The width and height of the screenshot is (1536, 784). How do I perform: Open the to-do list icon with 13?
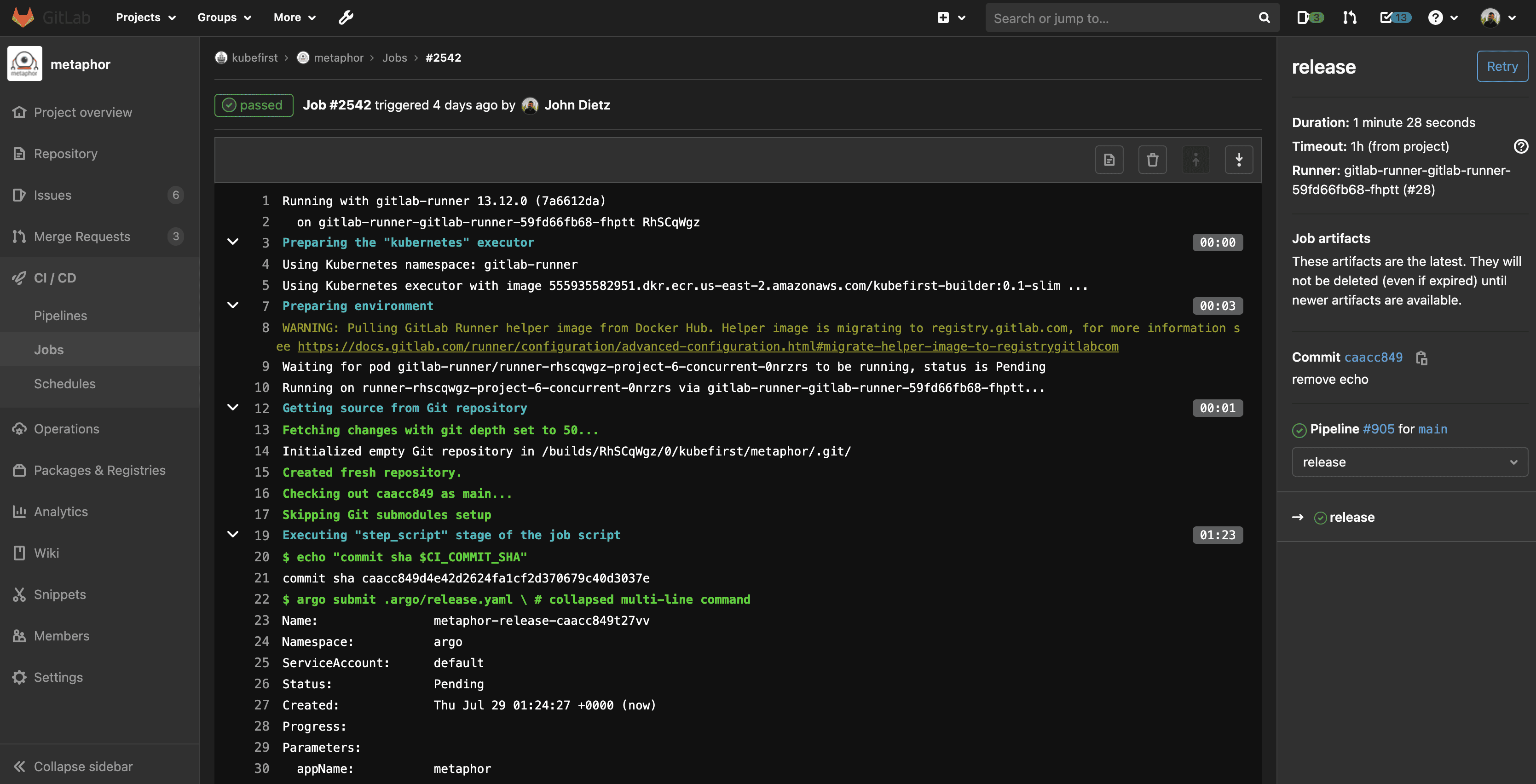tap(1395, 18)
